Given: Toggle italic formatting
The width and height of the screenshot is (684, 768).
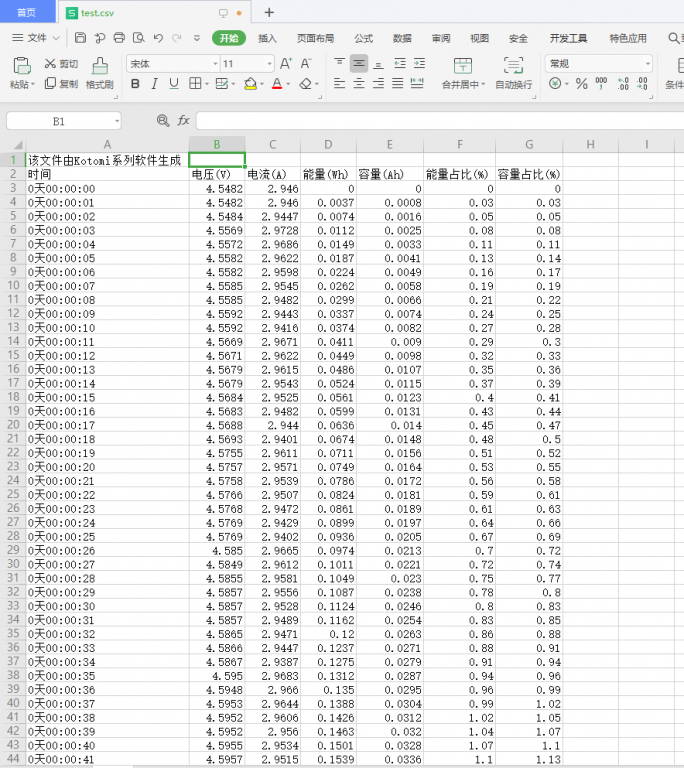Looking at the screenshot, I should click(155, 84).
